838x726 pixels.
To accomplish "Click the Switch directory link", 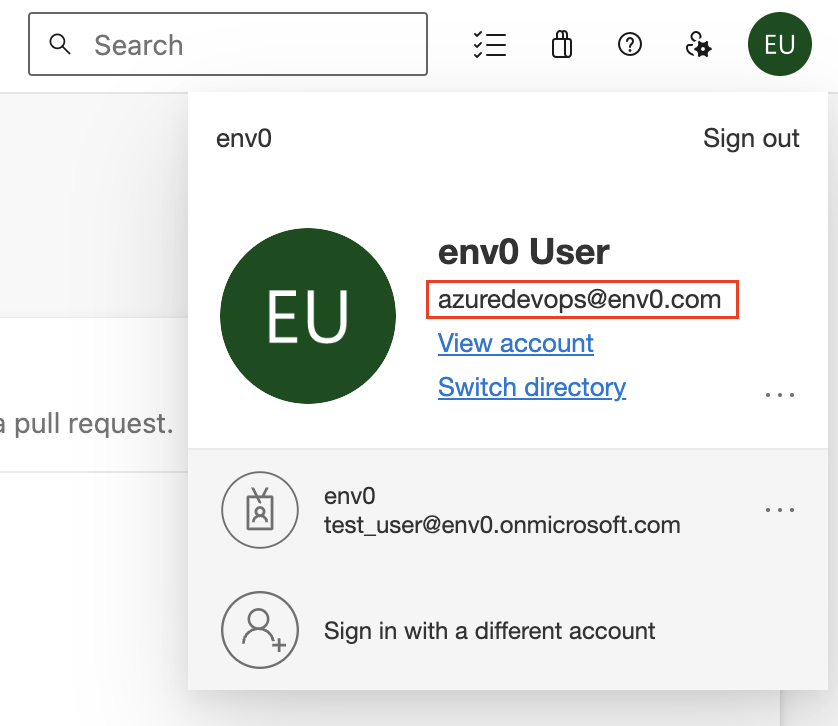I will click(x=532, y=387).
